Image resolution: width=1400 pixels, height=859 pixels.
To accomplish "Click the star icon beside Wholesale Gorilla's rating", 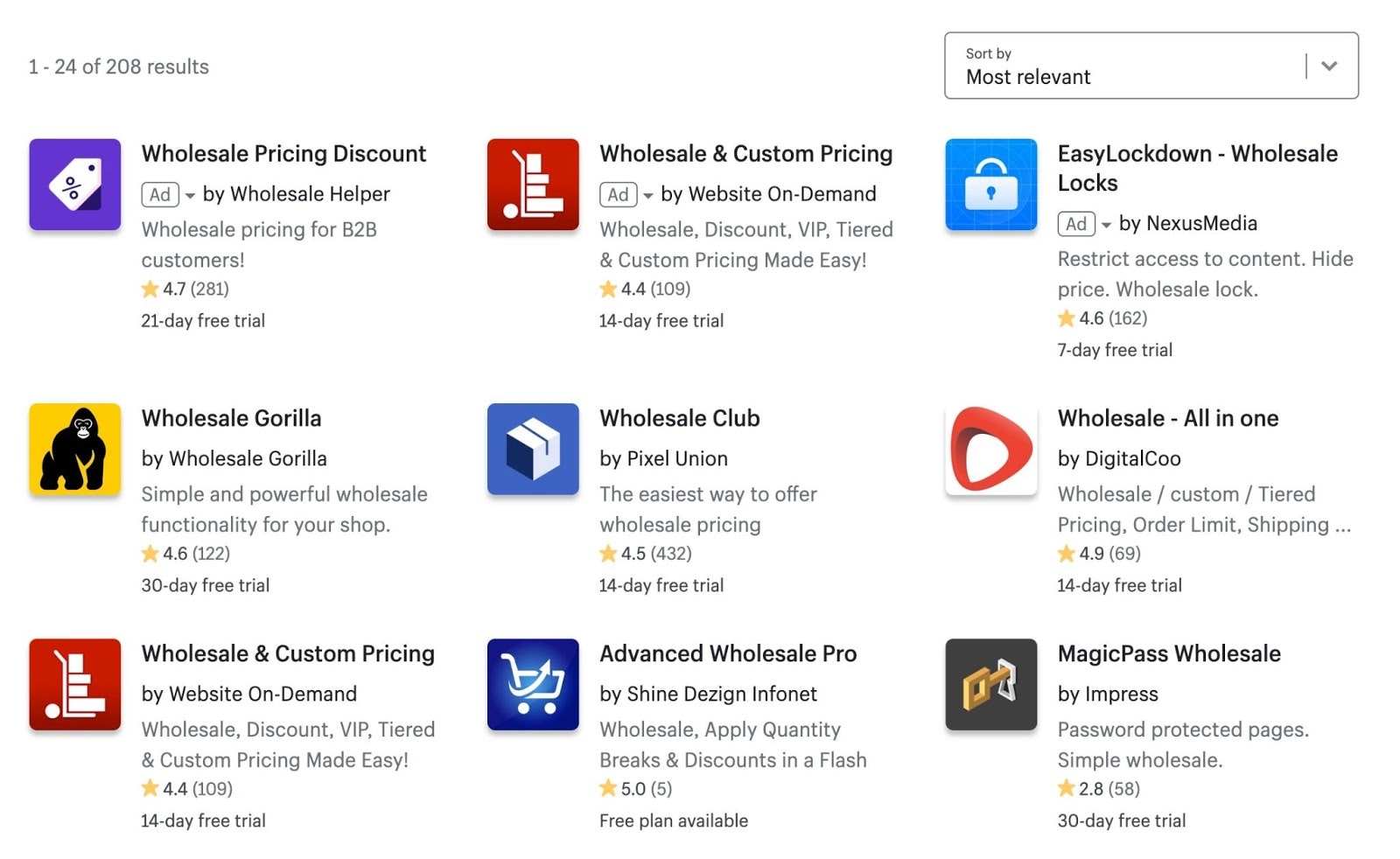I will pos(150,553).
